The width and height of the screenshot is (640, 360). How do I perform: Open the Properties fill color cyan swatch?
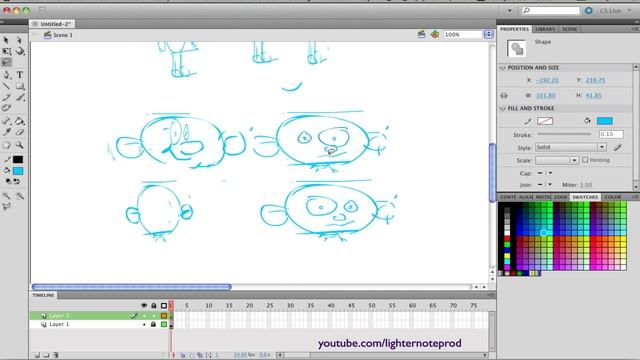point(604,121)
